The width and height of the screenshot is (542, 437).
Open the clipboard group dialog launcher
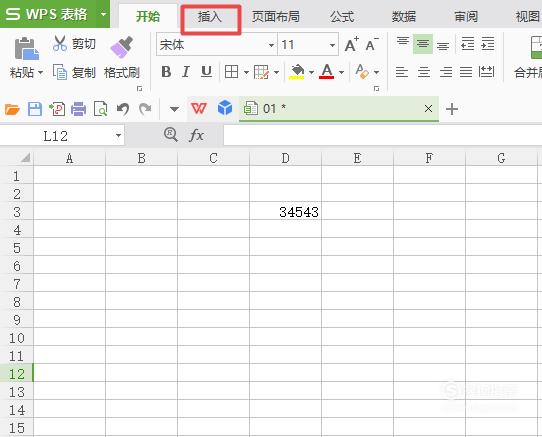[x=140, y=89]
